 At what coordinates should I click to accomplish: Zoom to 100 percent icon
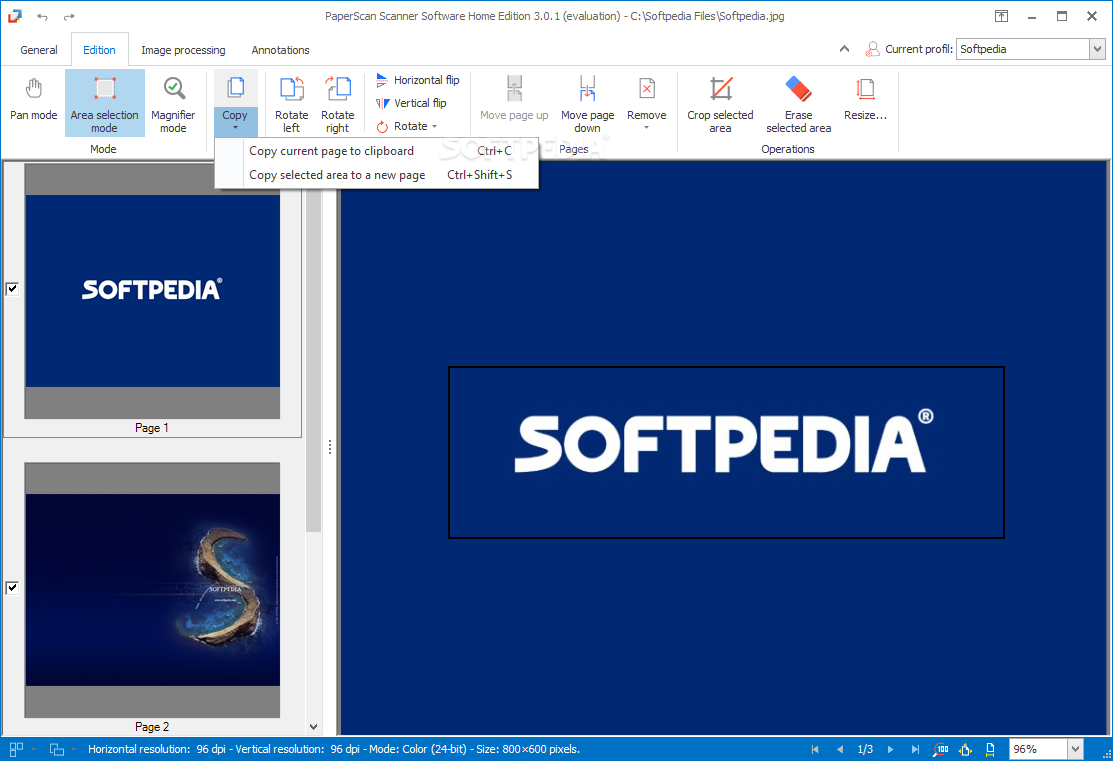[941, 749]
